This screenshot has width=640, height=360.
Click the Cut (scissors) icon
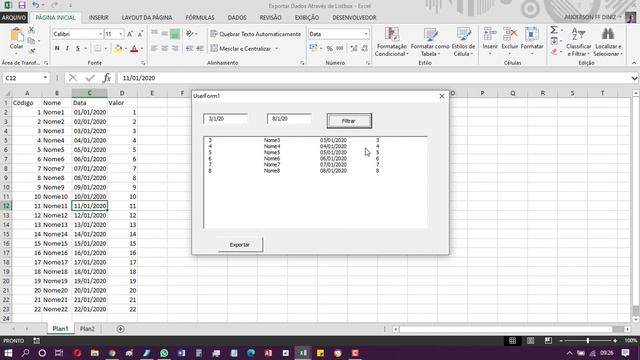tap(31, 30)
